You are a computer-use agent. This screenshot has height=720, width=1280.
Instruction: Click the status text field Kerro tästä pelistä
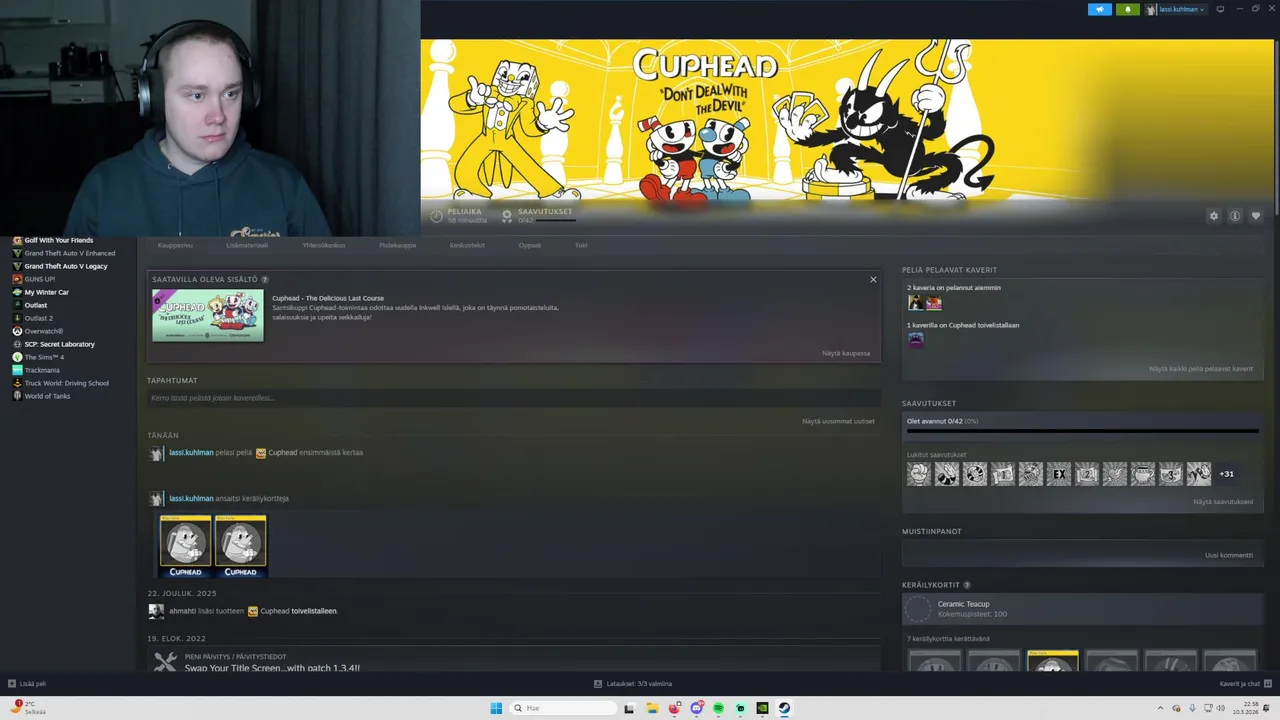point(514,398)
